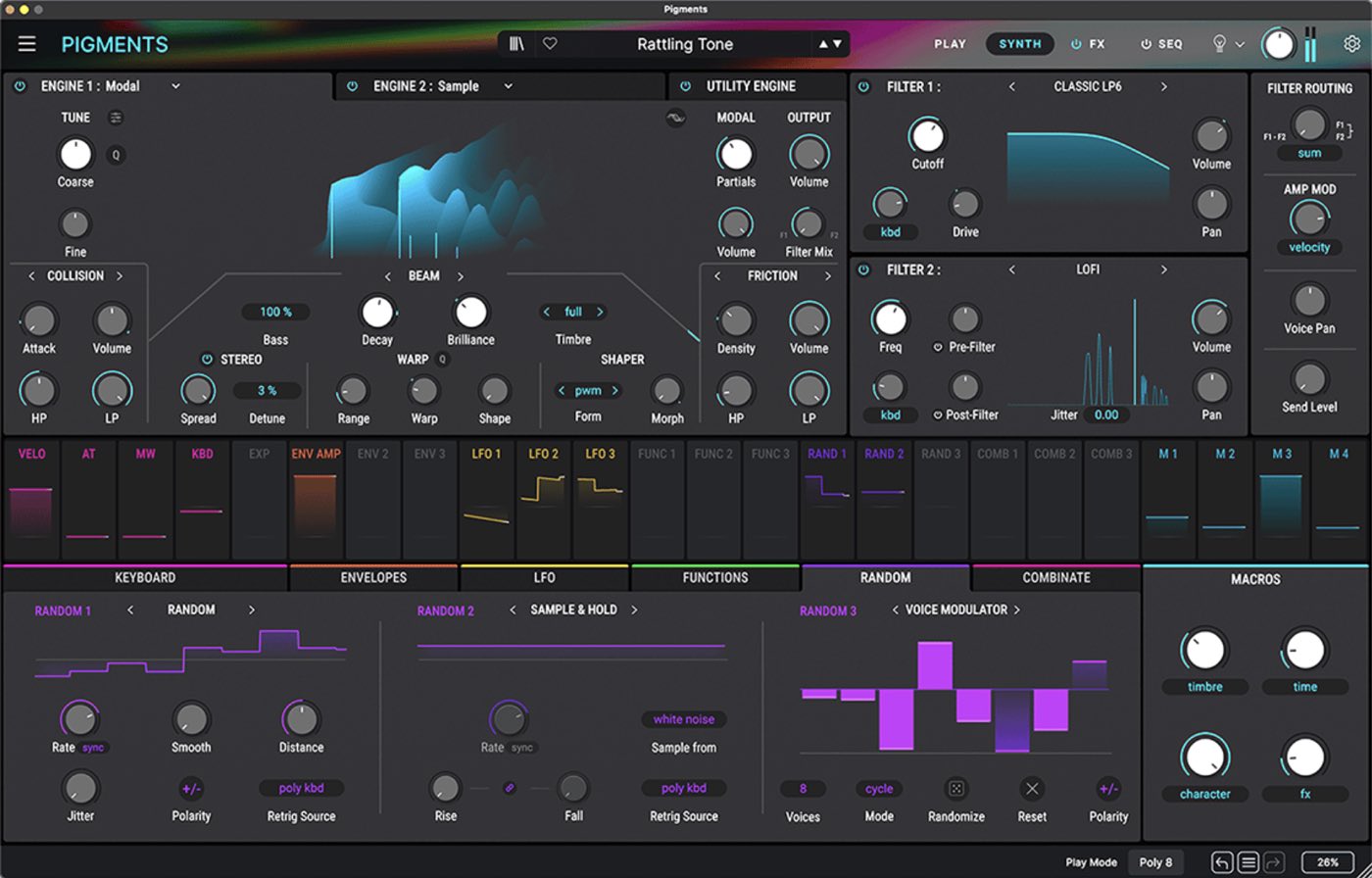
Task: Open the hamburger main menu
Action: pyautogui.click(x=26, y=44)
